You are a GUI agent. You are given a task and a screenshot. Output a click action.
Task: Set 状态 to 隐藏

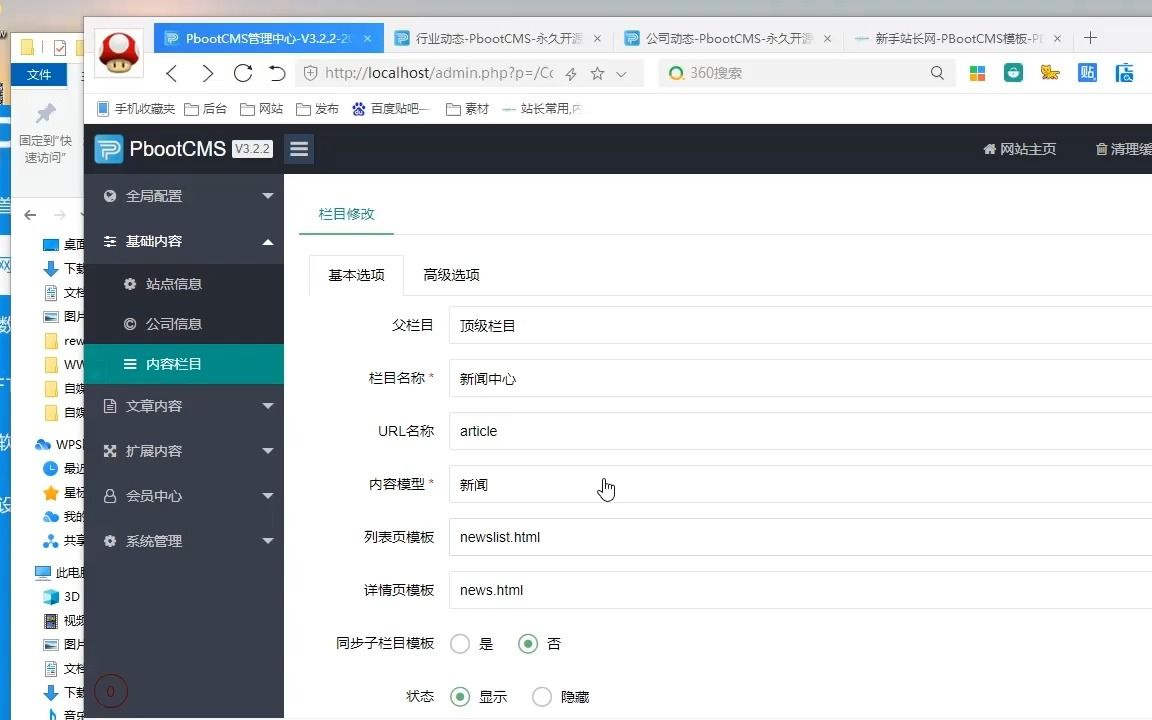[541, 696]
